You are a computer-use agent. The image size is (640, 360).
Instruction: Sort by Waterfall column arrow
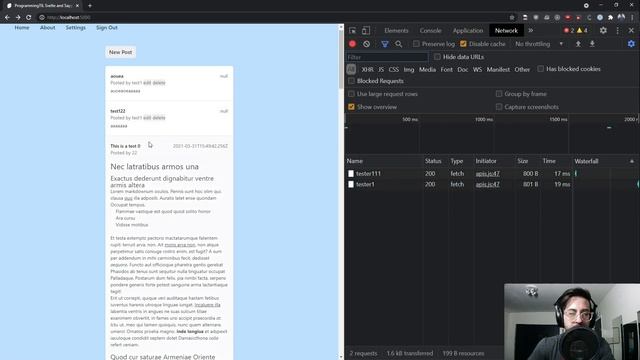[632, 161]
